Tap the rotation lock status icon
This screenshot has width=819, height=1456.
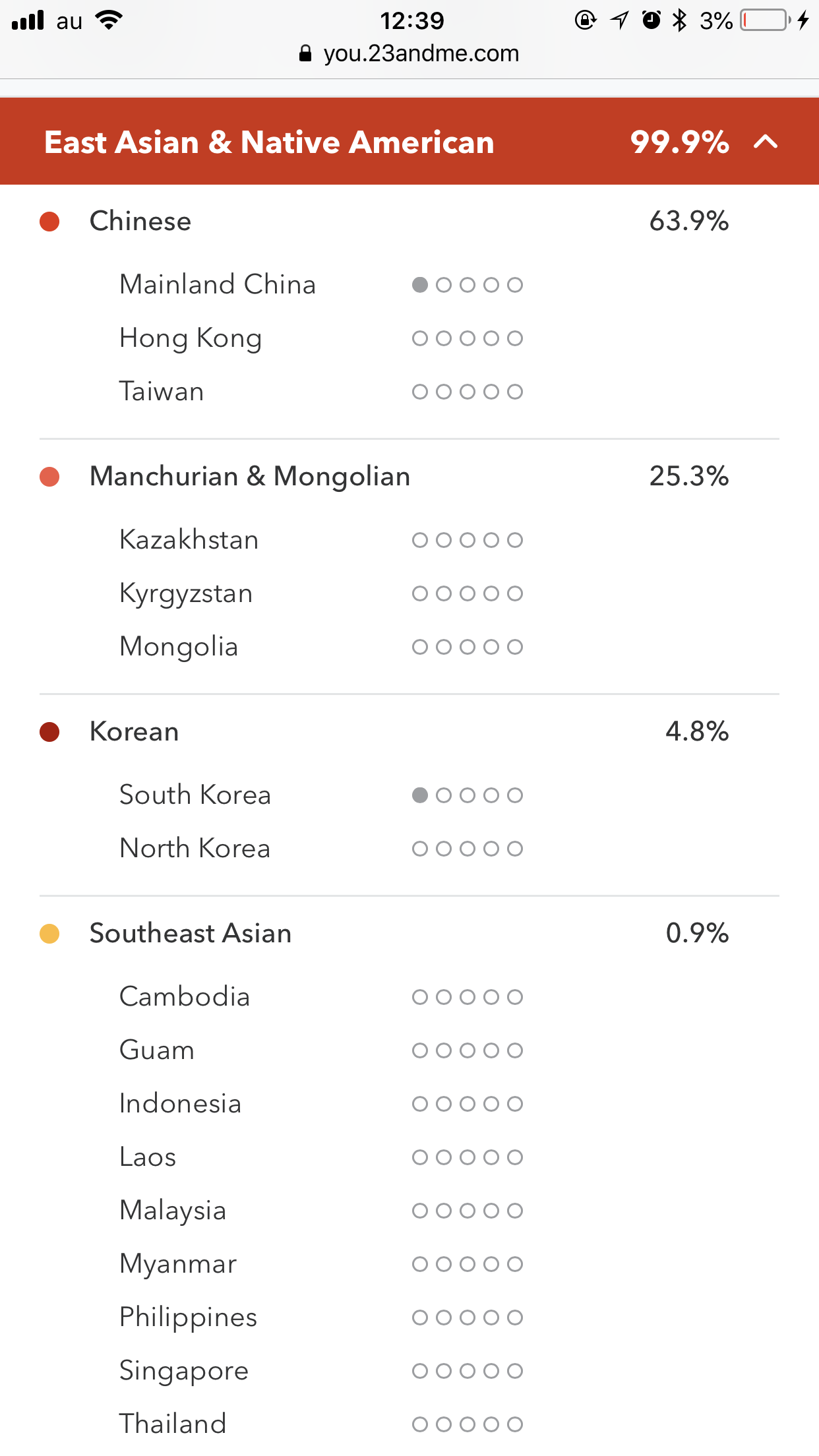(586, 20)
